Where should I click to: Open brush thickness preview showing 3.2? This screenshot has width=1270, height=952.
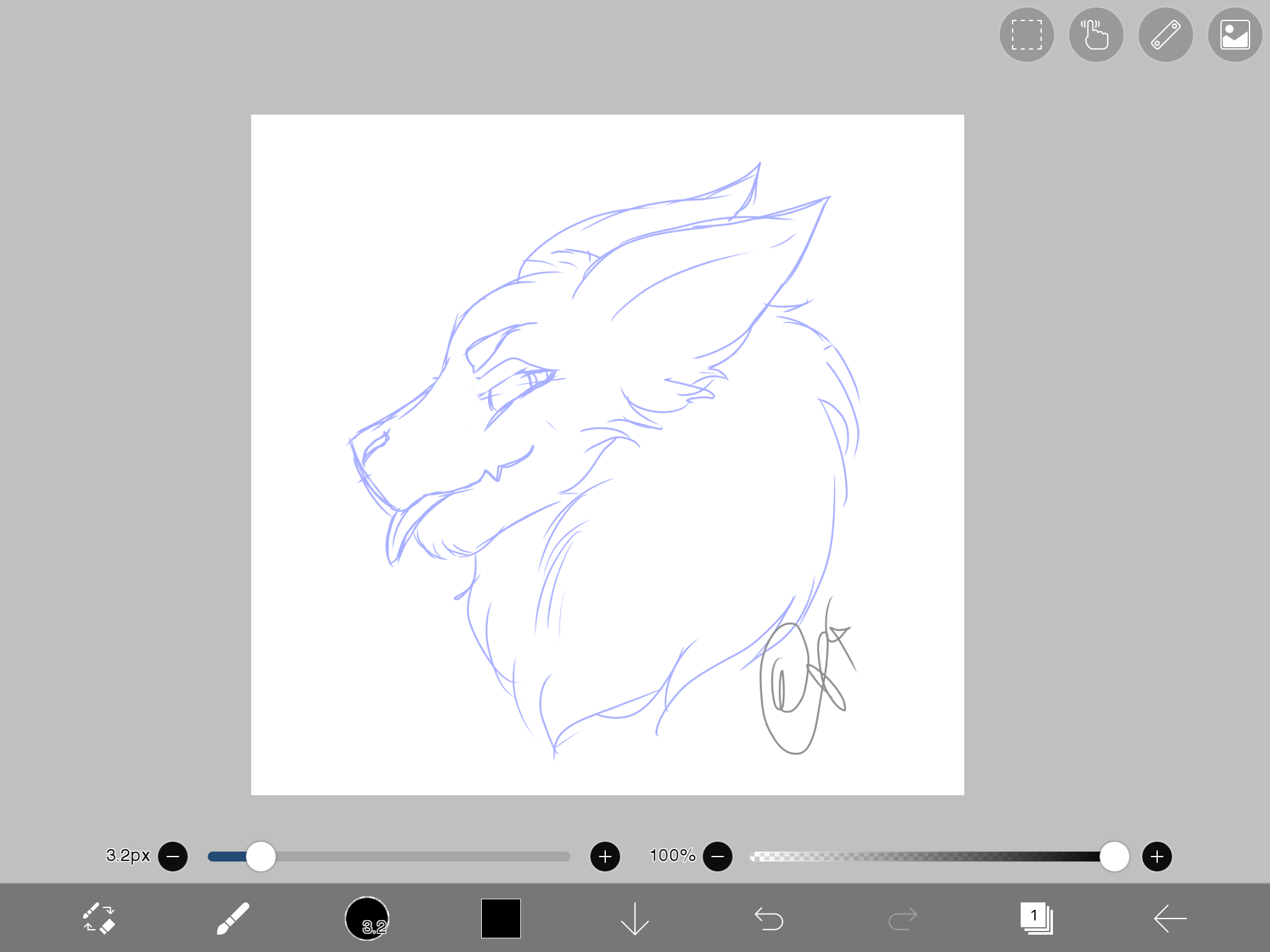point(367,918)
